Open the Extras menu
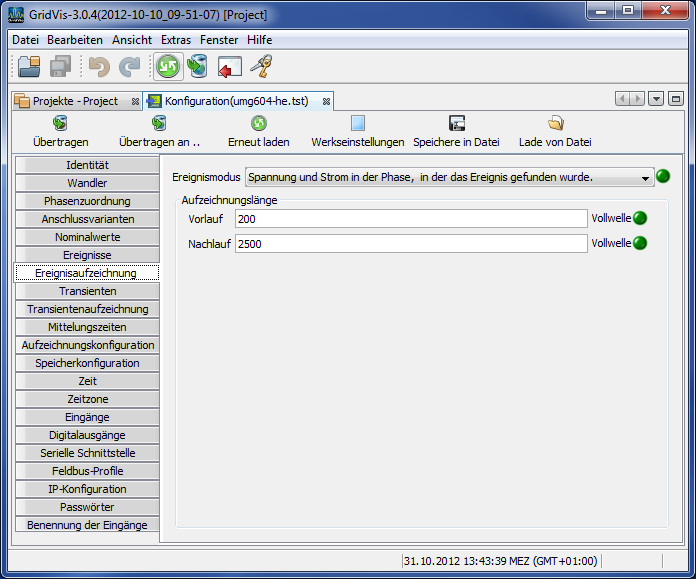 point(176,40)
